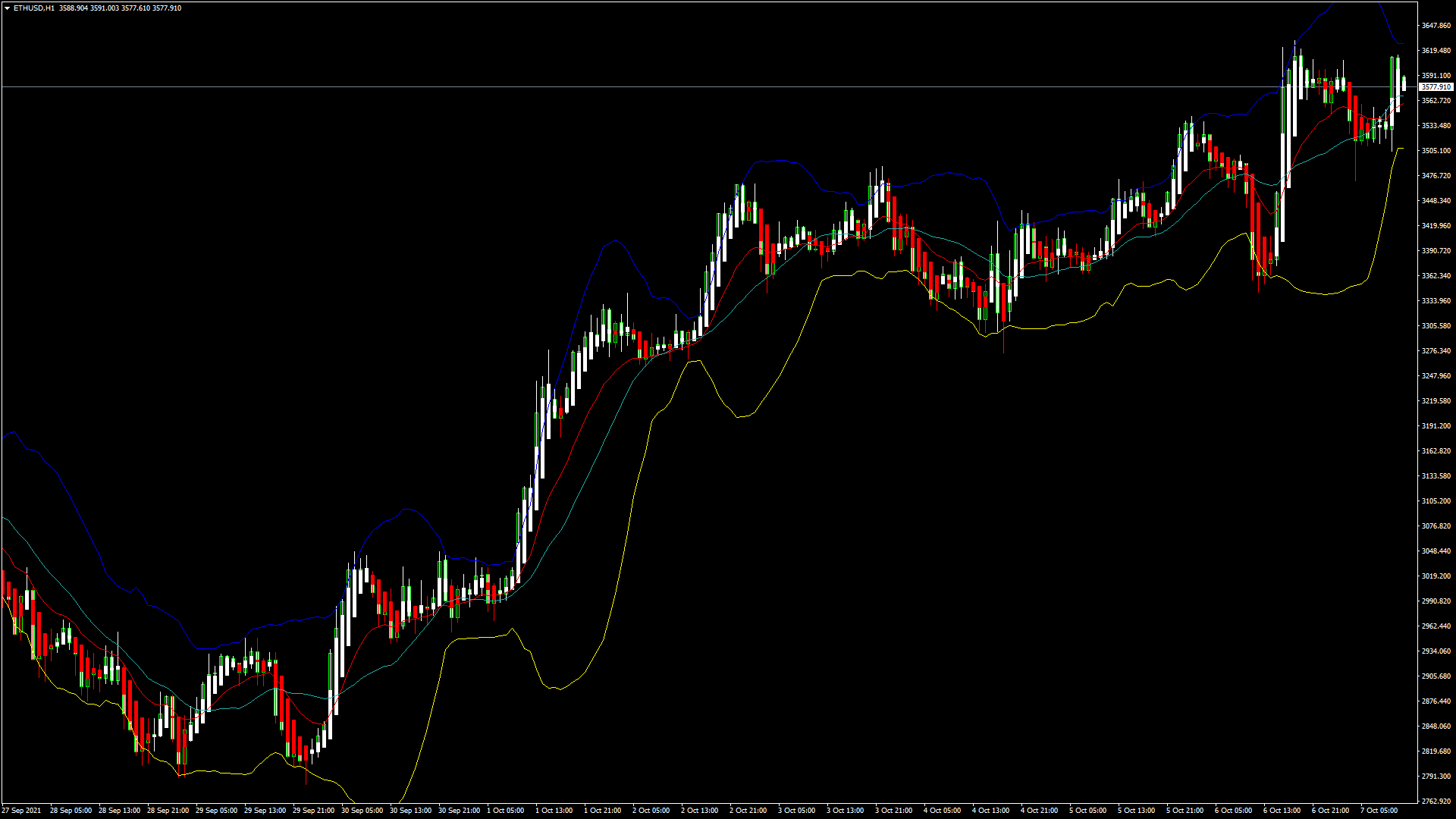Click the 4 Oct 13:00 time label
Image resolution: width=1456 pixels, height=819 pixels.
pyautogui.click(x=990, y=811)
